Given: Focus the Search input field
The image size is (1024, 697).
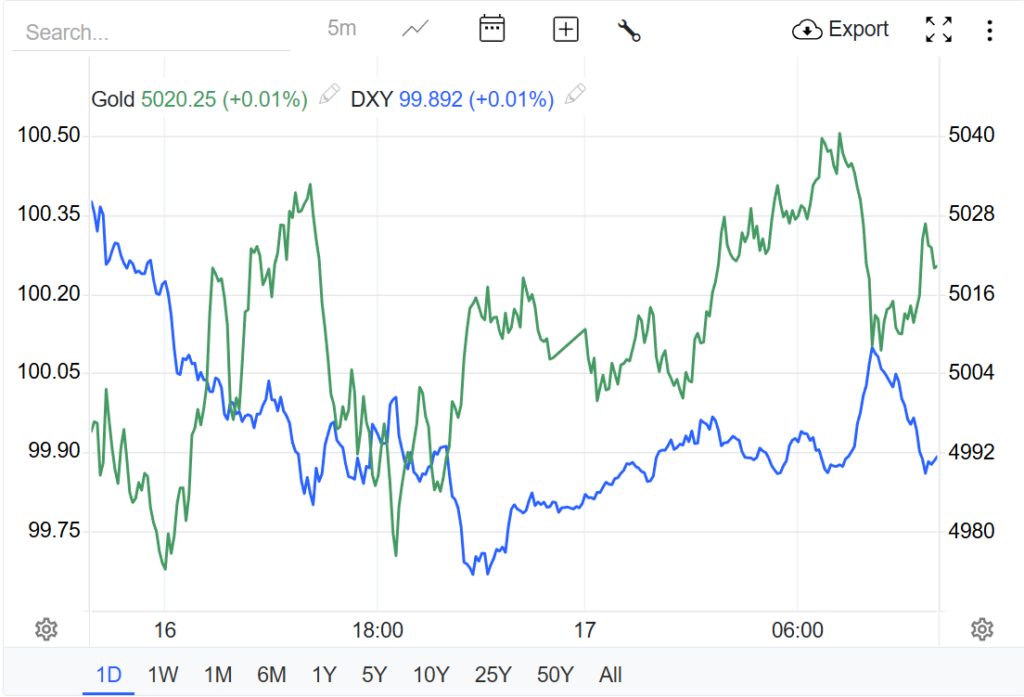Looking at the screenshot, I should [150, 32].
